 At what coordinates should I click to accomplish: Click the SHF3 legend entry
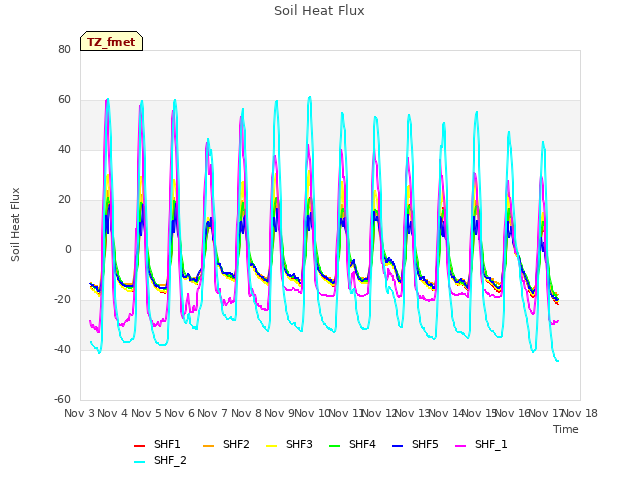[x=289, y=444]
